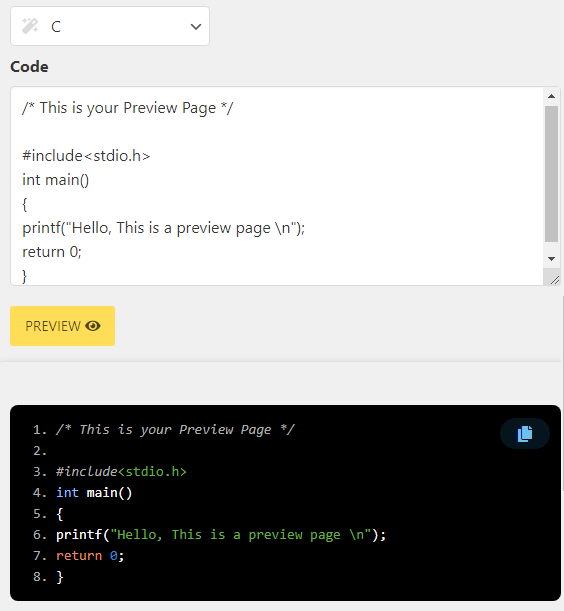564x611 pixels.
Task: Click the printf line in the textarea
Action: click(x=164, y=228)
